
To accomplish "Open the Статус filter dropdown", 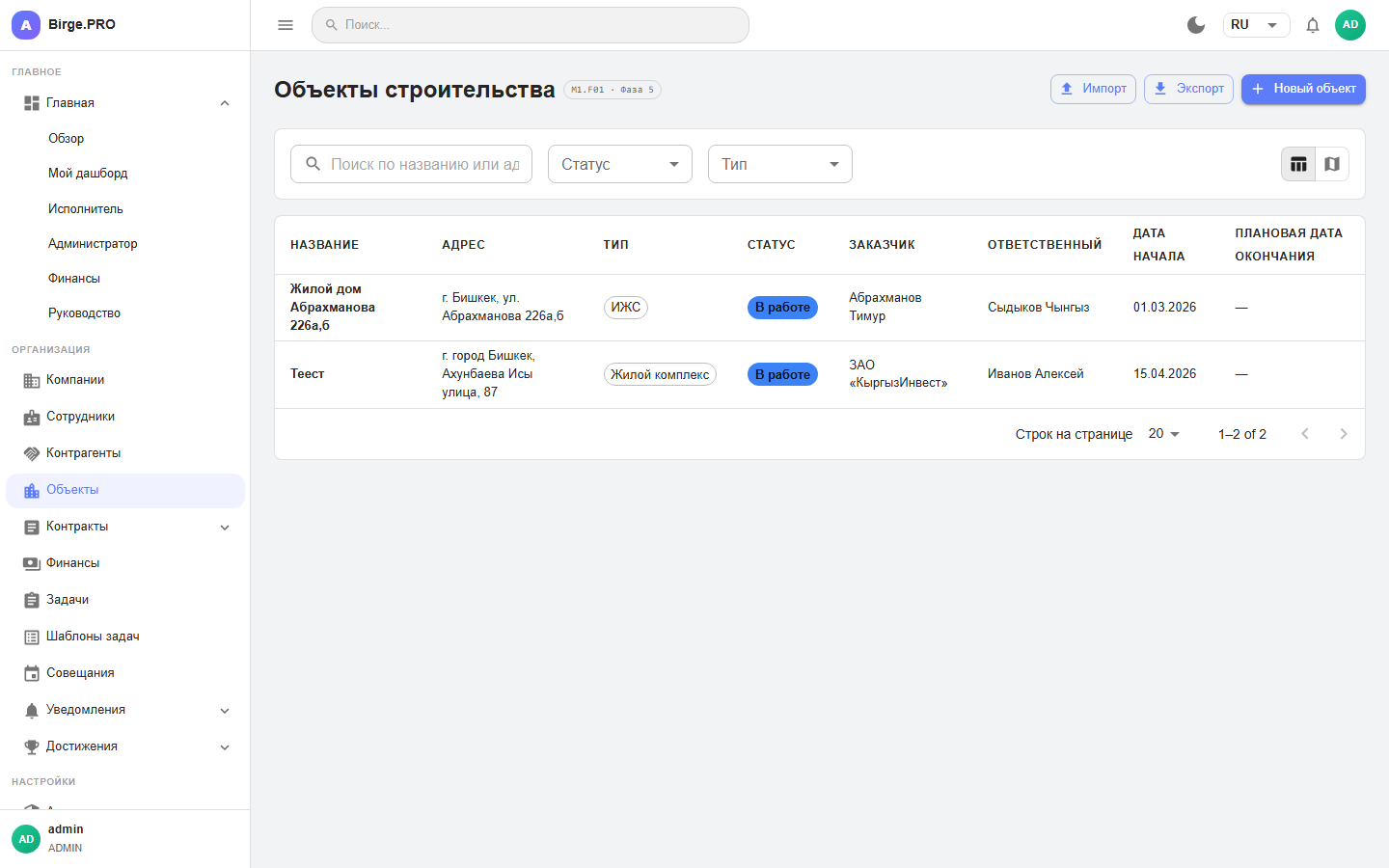I will tap(619, 164).
